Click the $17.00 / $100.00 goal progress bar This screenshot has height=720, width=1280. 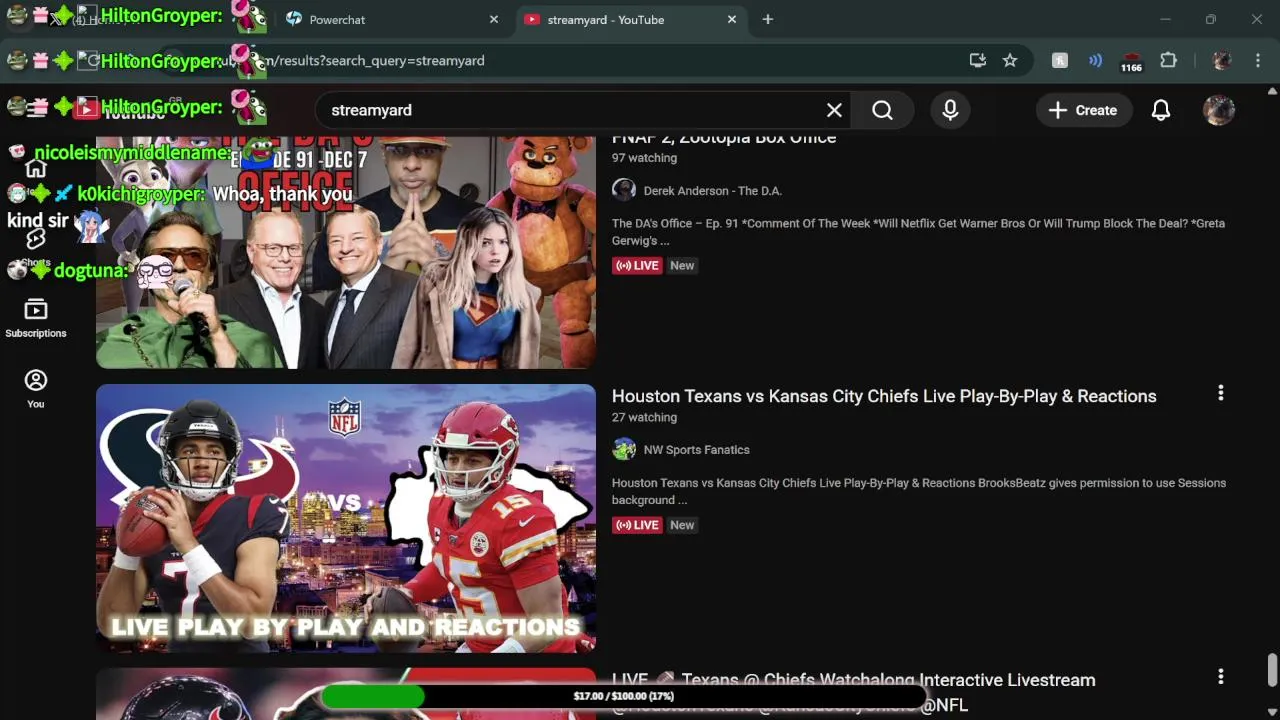click(x=622, y=696)
